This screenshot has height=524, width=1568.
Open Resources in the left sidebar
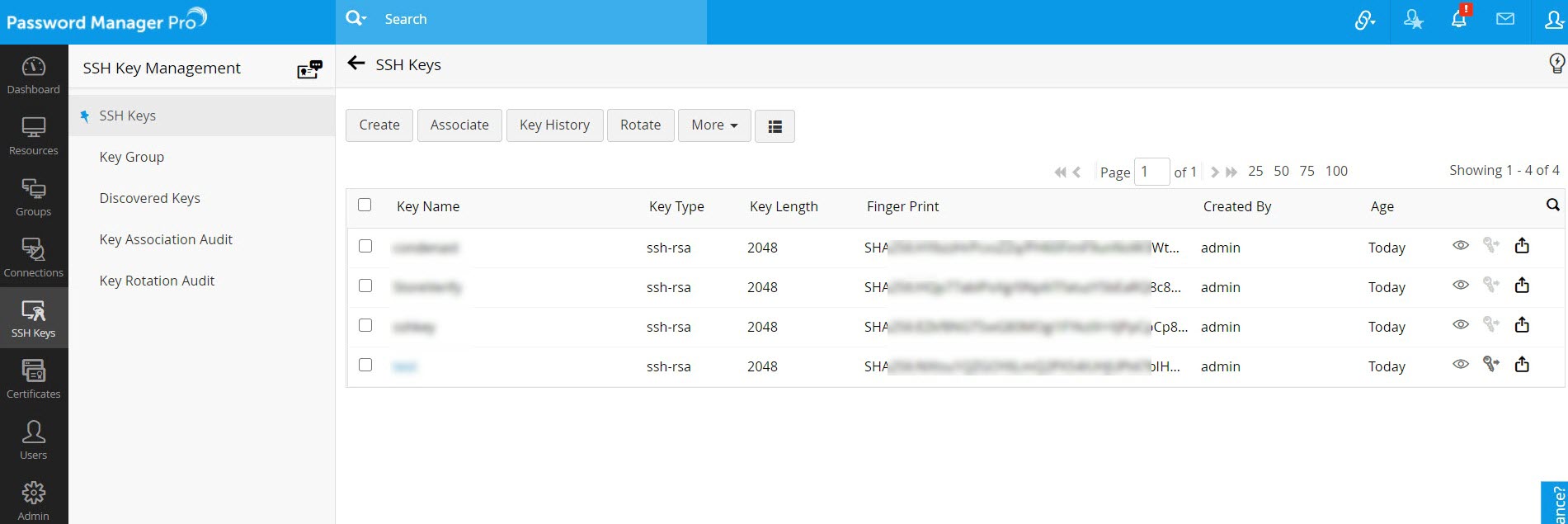point(33,136)
